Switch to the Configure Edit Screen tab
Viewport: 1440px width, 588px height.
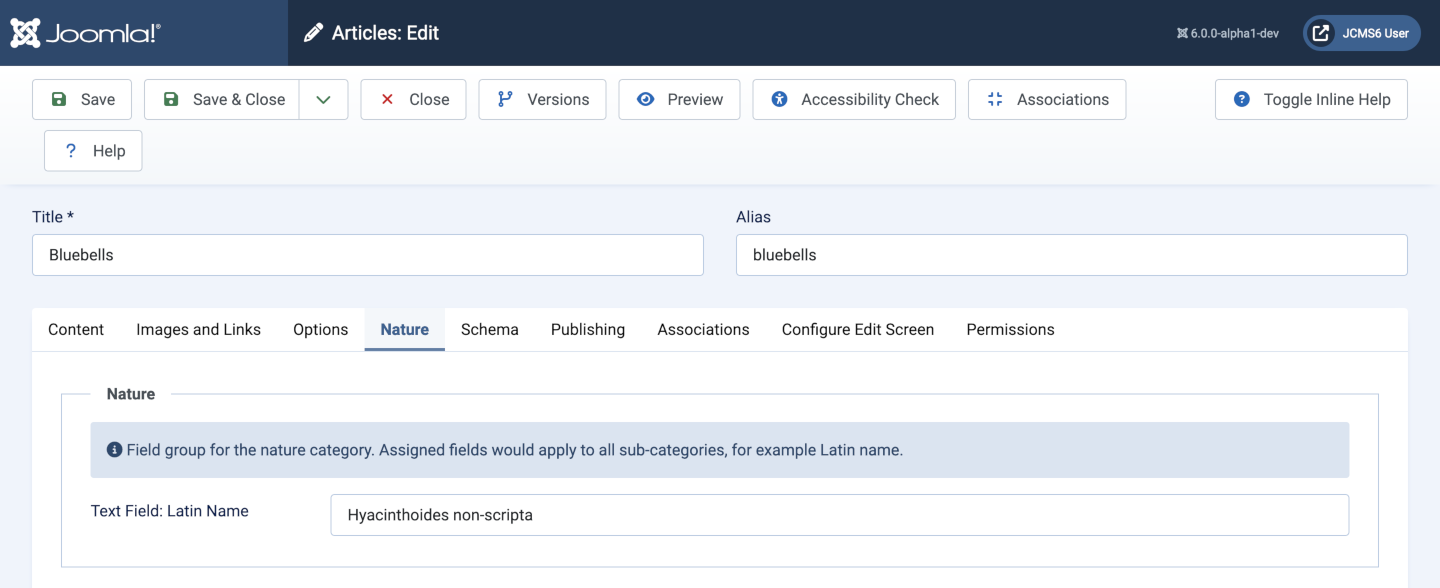tap(857, 329)
